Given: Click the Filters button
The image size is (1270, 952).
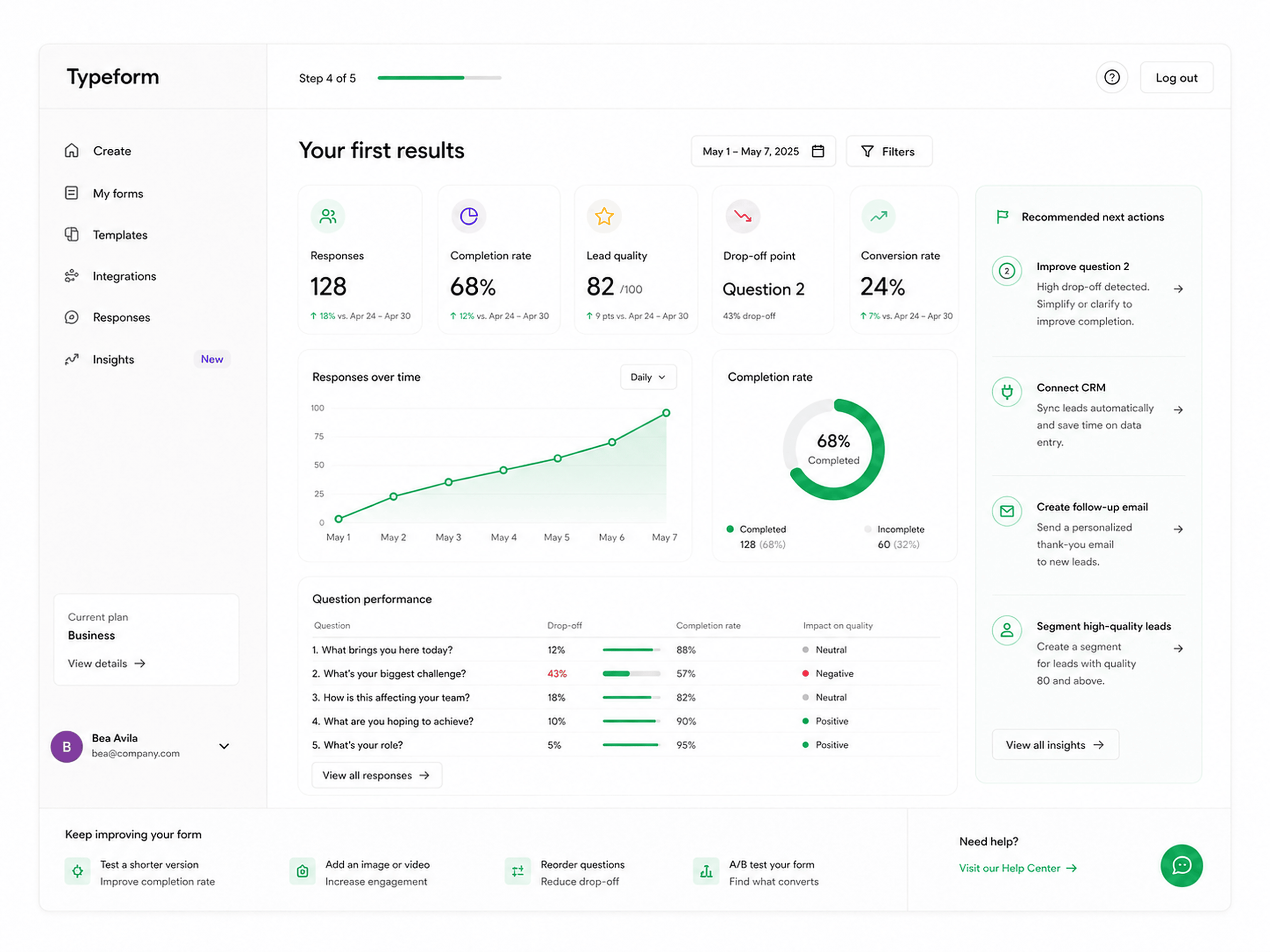Looking at the screenshot, I should [889, 152].
